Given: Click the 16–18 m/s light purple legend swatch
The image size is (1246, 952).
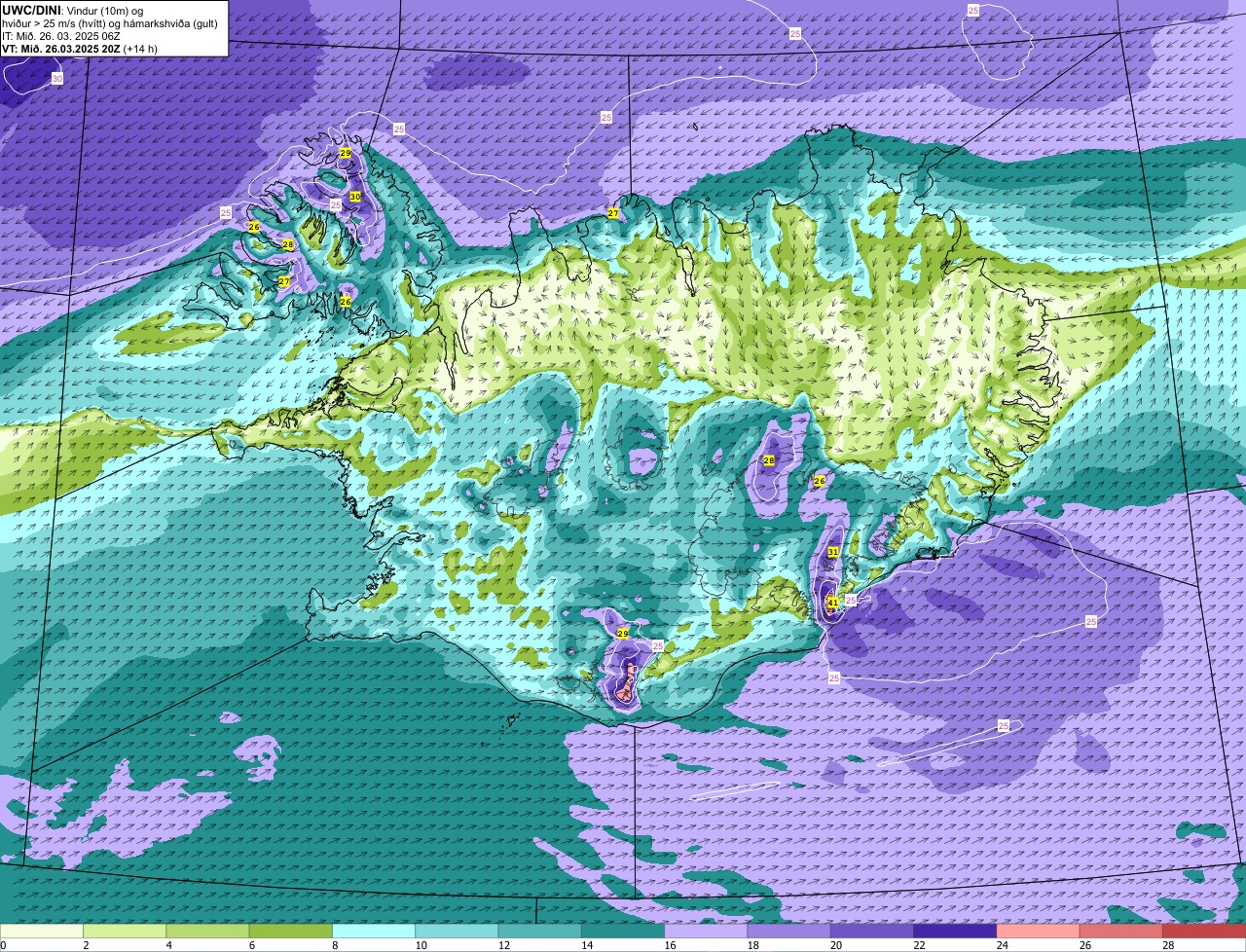Looking at the screenshot, I should (706, 931).
